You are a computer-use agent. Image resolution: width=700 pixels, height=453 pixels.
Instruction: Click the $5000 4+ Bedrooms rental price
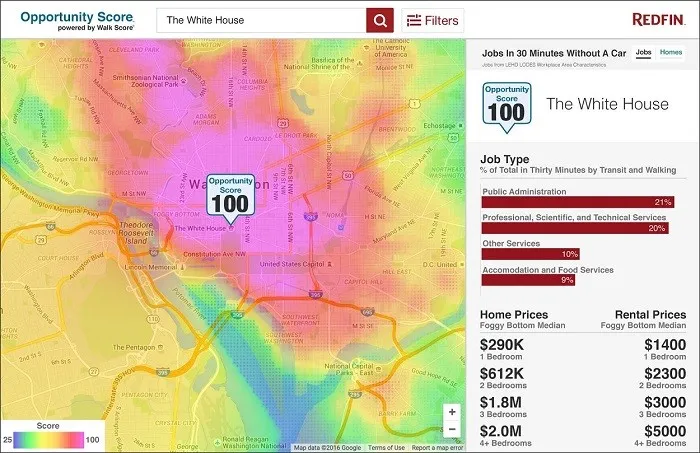pyautogui.click(x=660, y=436)
